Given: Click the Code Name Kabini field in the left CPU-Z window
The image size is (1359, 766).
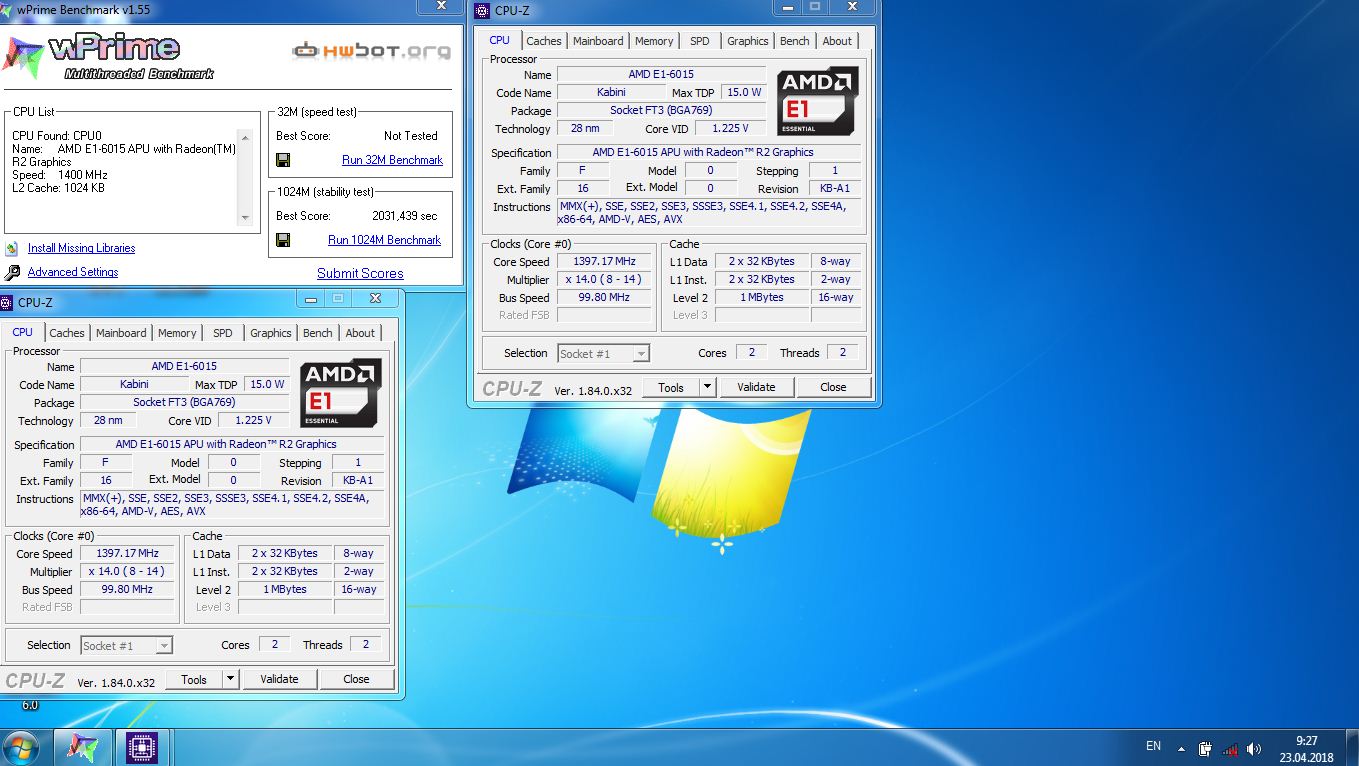Looking at the screenshot, I should coord(134,384).
